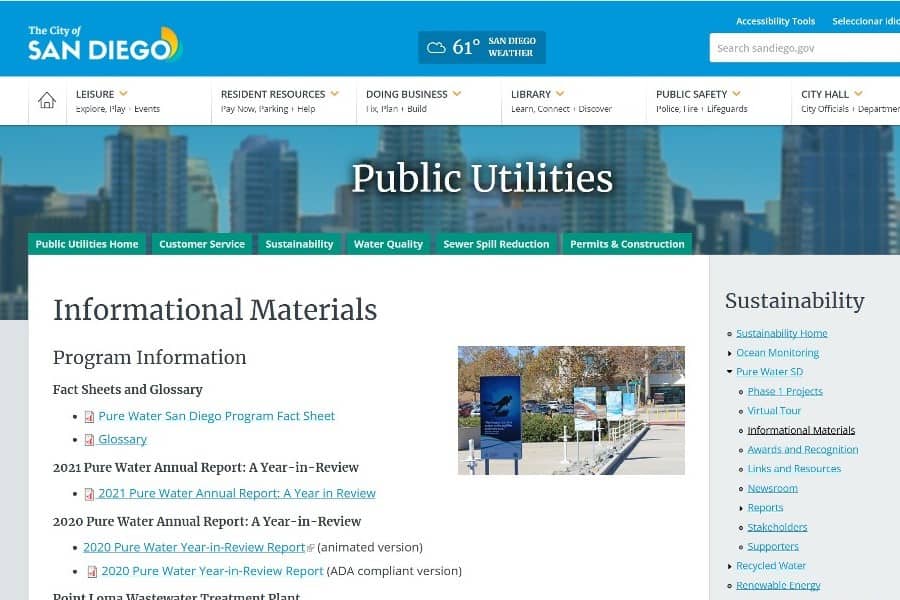The height and width of the screenshot is (600, 900).
Task: Open the Sewer Spill Reduction tab
Action: (x=496, y=244)
